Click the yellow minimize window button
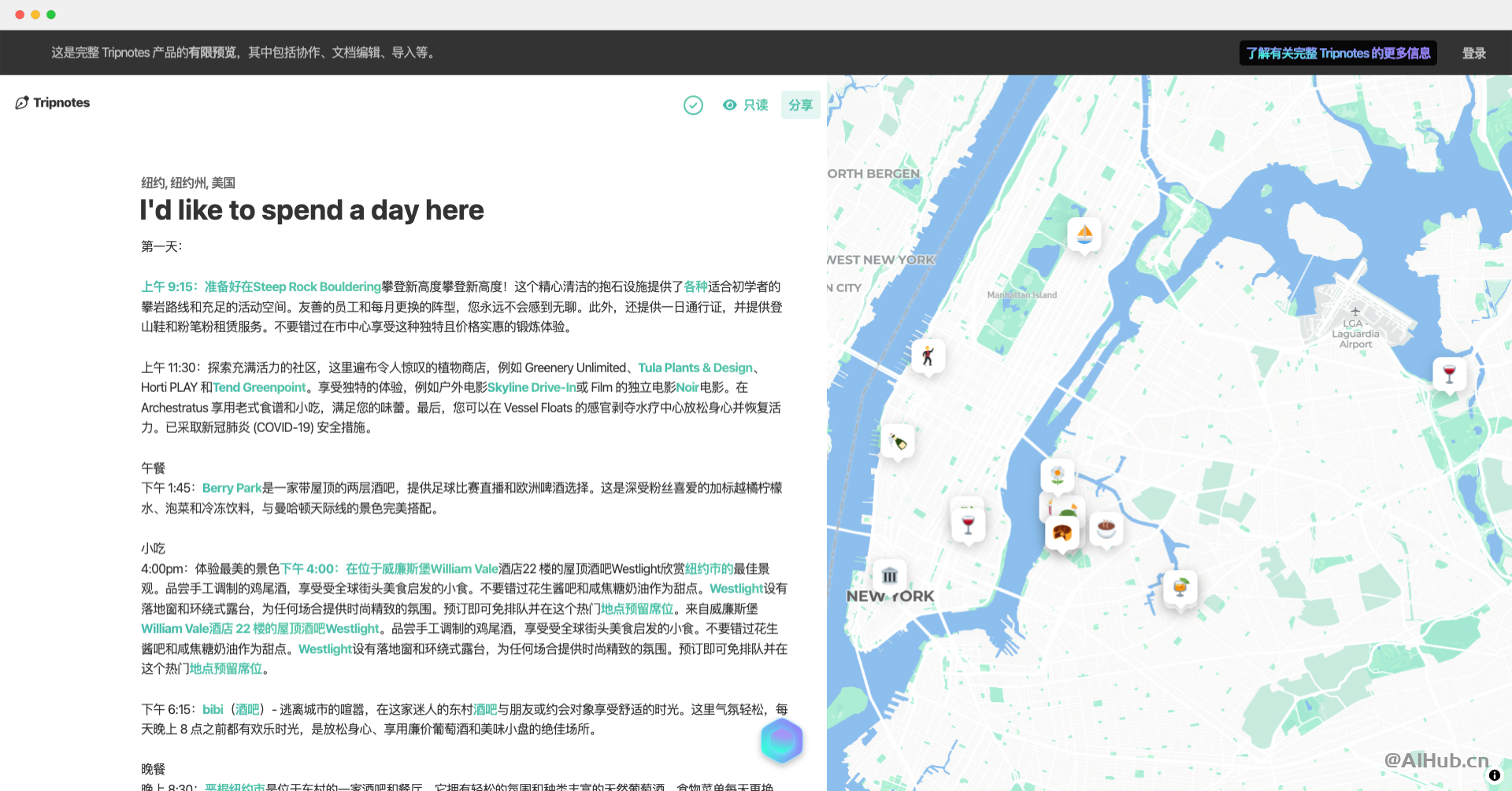Screen dimensions: 1512x791 (x=35, y=14)
